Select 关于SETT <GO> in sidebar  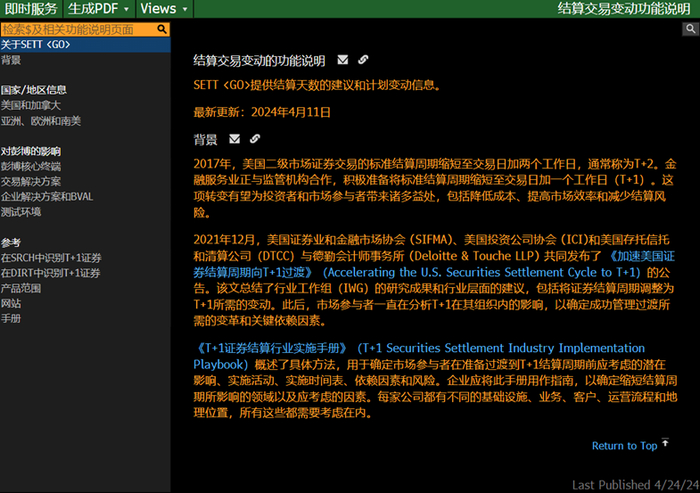(x=85, y=45)
